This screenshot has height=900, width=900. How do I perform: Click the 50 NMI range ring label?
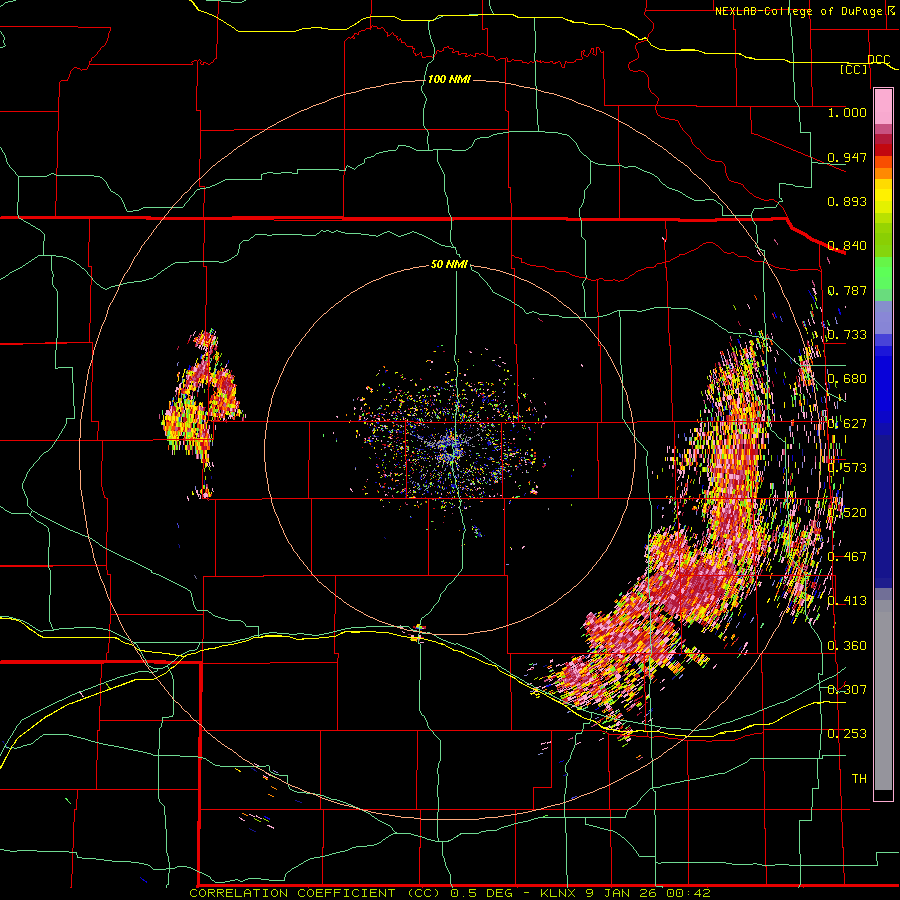click(x=449, y=264)
